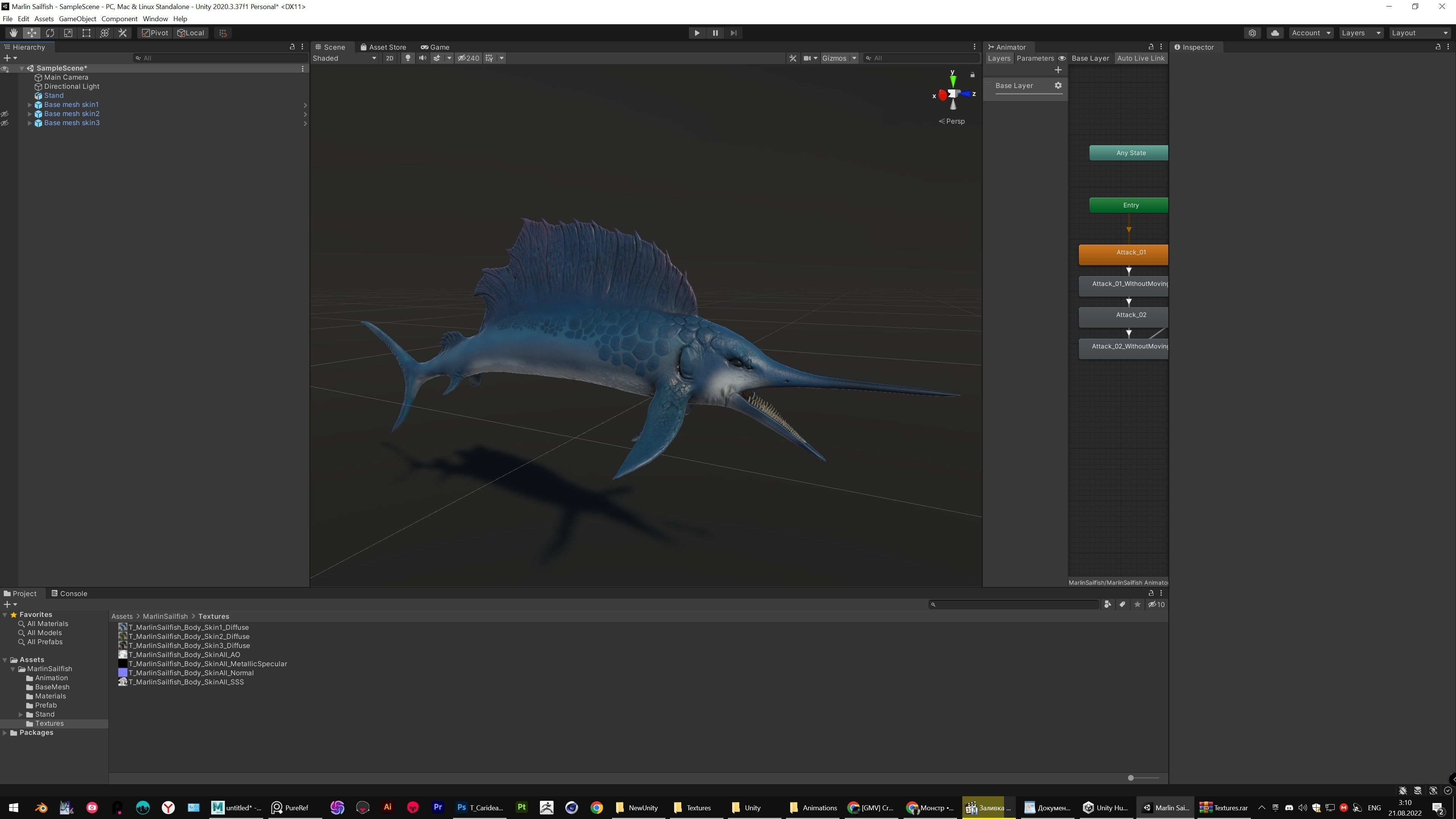Select the Scale tool
This screenshot has width=1456, height=819.
[68, 33]
